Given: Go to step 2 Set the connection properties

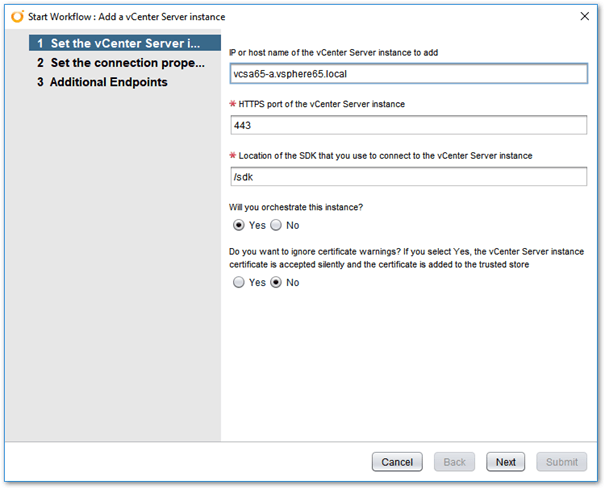Looking at the screenshot, I should coord(121,63).
